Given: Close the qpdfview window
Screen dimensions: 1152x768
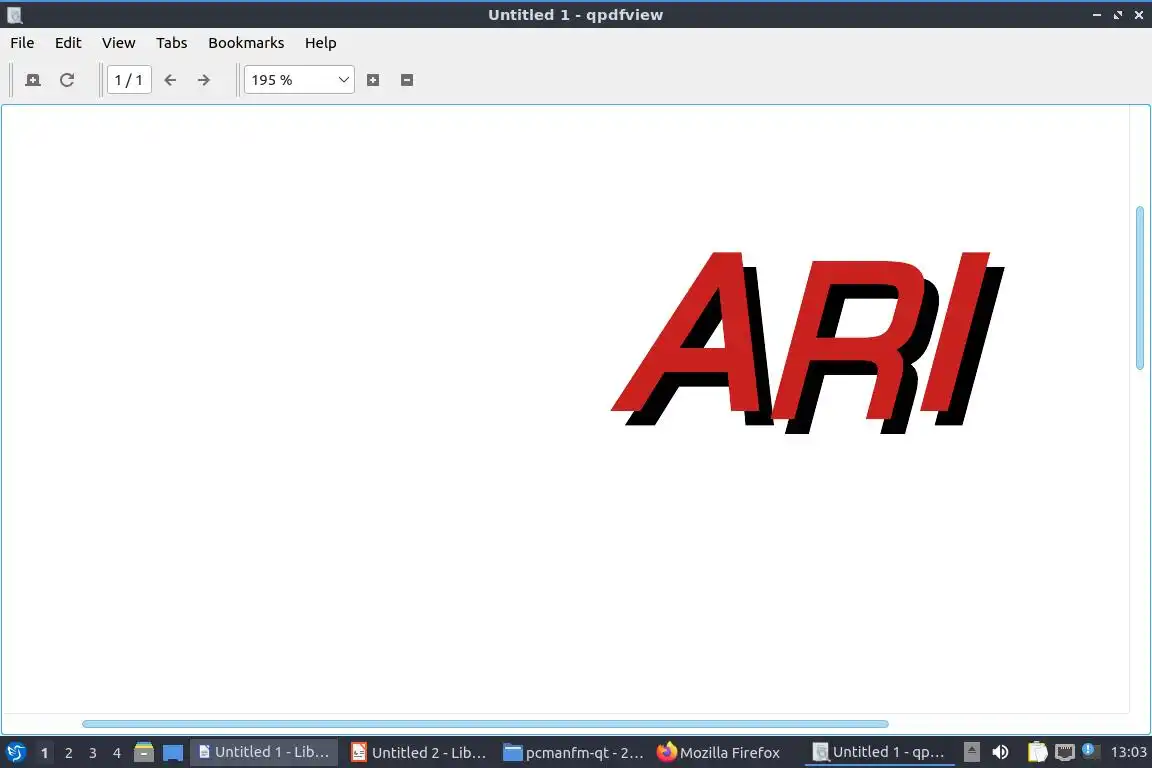Looking at the screenshot, I should 1139,15.
